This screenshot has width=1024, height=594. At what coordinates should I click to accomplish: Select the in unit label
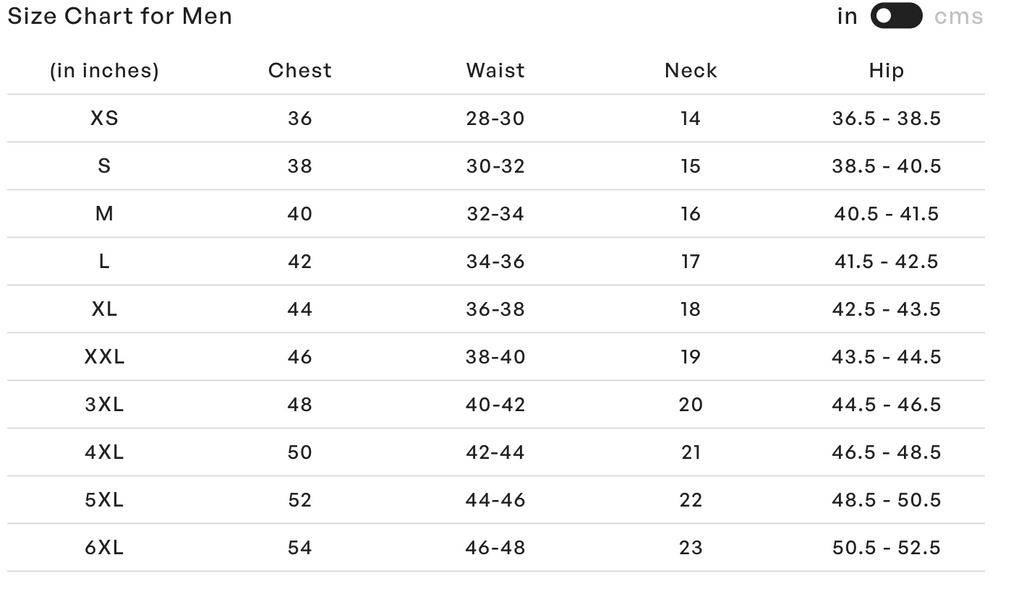847,16
